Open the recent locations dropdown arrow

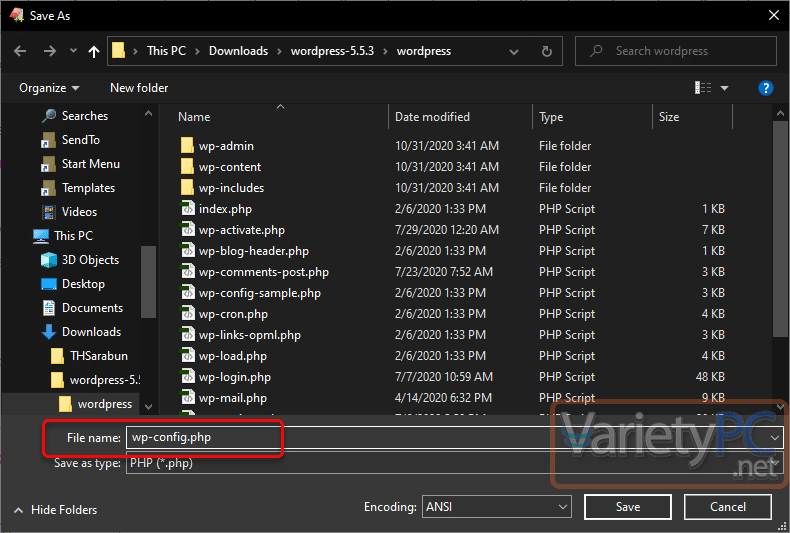73,51
